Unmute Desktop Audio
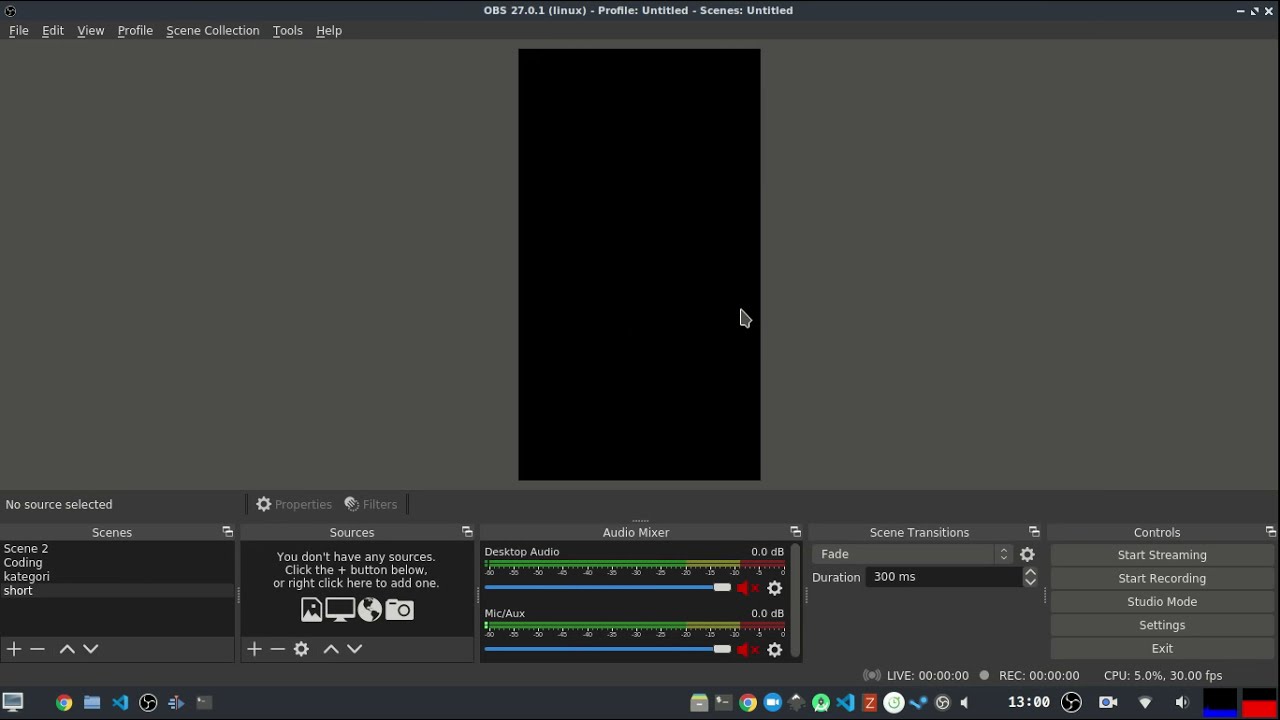Image resolution: width=1280 pixels, height=720 pixels. (x=748, y=588)
